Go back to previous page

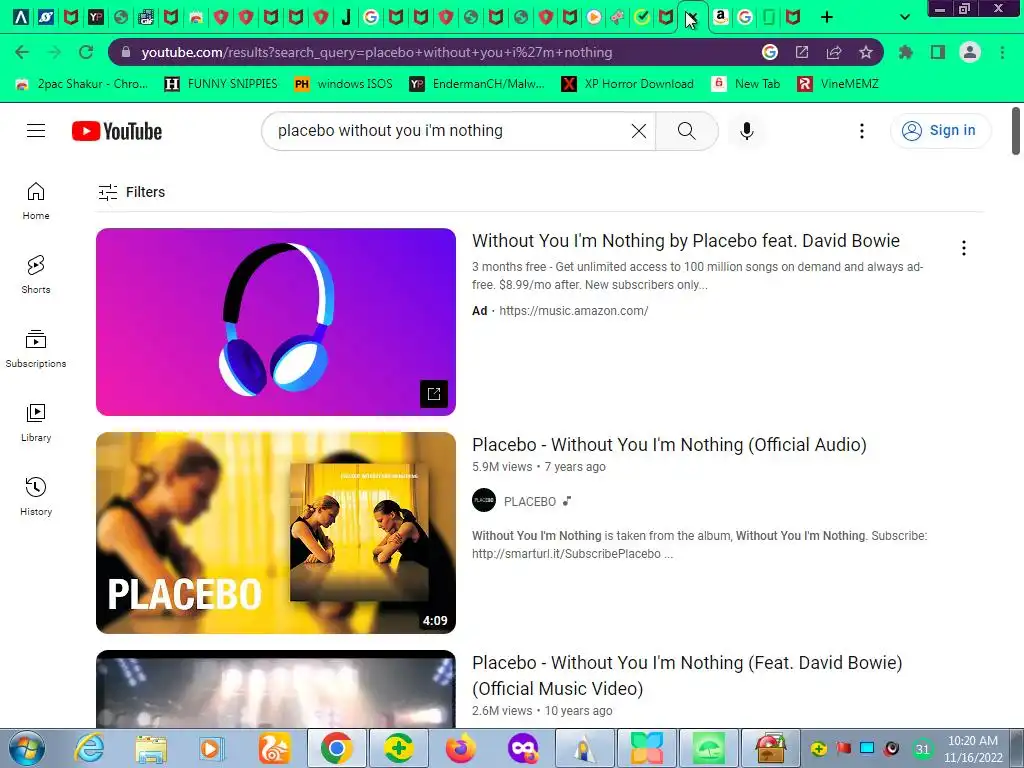(22, 52)
